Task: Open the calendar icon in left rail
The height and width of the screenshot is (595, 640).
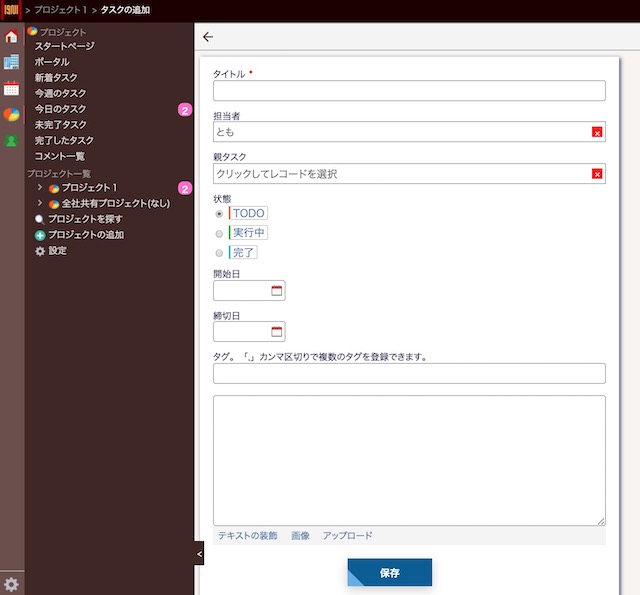Action: coord(11,88)
